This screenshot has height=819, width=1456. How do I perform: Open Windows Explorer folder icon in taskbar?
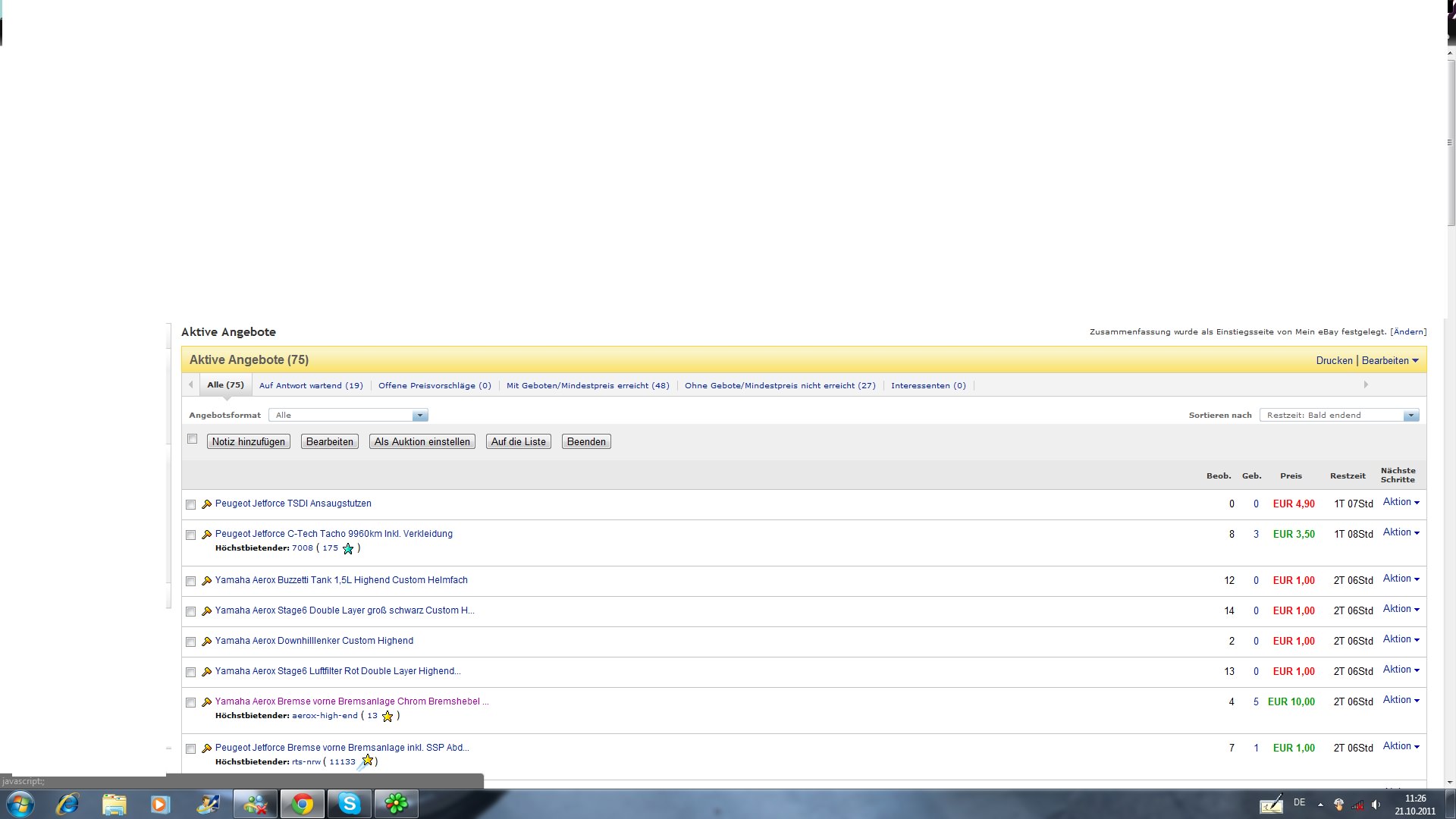(x=114, y=804)
